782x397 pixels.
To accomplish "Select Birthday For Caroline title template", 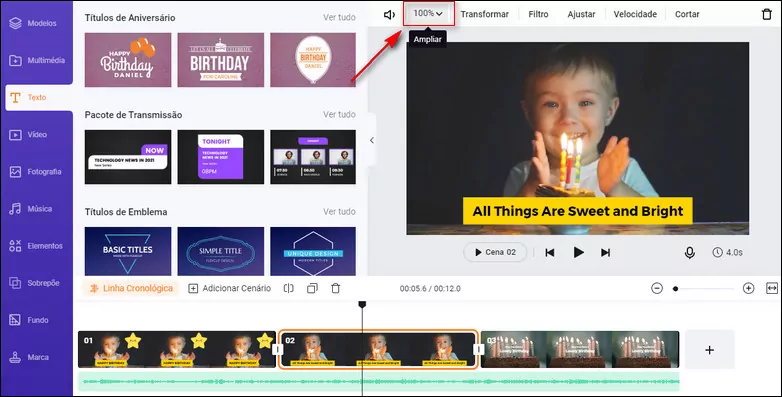I will [x=220, y=60].
